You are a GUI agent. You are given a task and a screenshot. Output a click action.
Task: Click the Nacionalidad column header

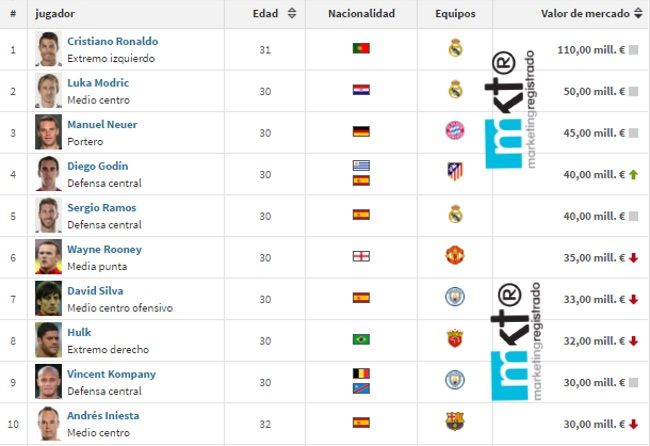coord(361,14)
